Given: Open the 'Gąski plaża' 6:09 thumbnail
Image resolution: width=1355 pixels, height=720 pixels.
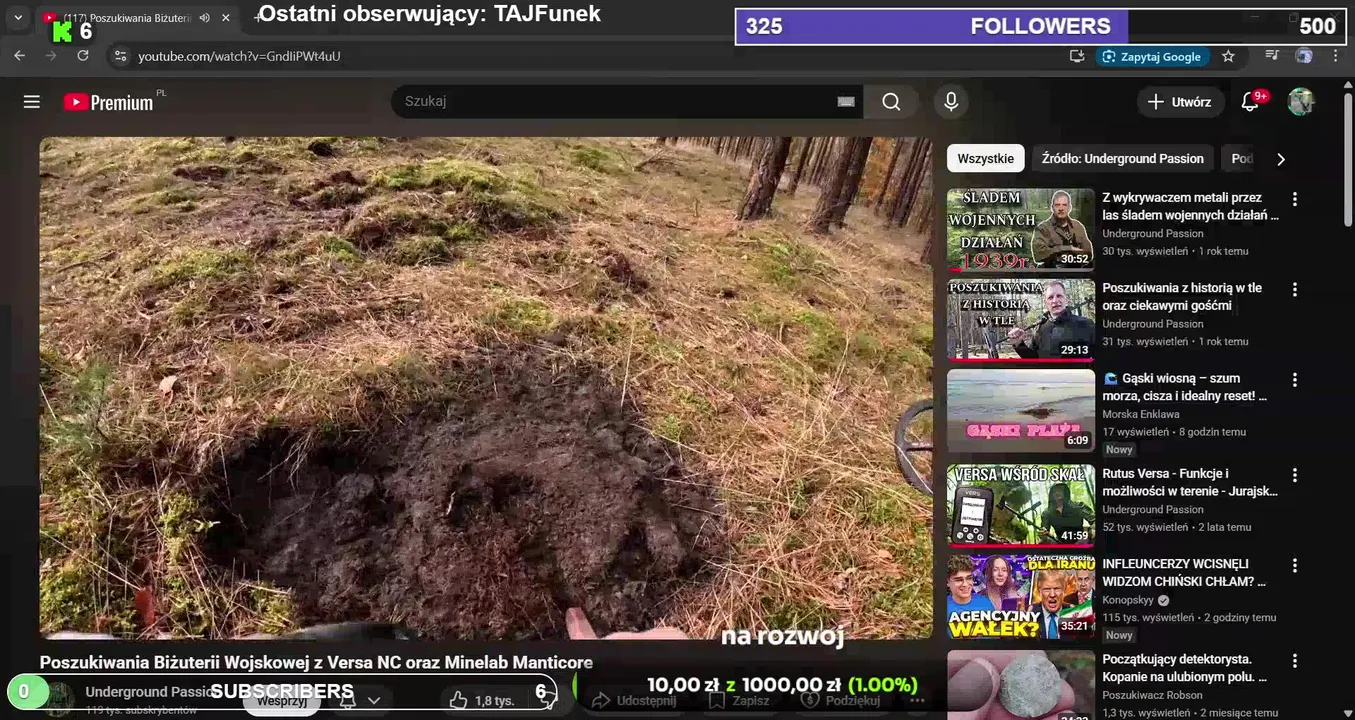Looking at the screenshot, I should coord(1021,410).
